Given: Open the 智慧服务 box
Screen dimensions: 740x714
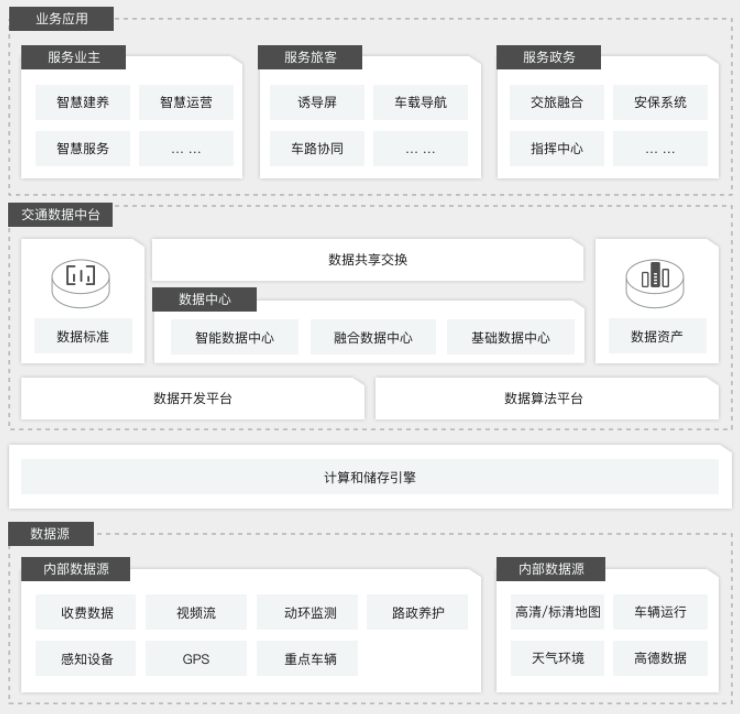Looking at the screenshot, I should (x=83, y=149).
